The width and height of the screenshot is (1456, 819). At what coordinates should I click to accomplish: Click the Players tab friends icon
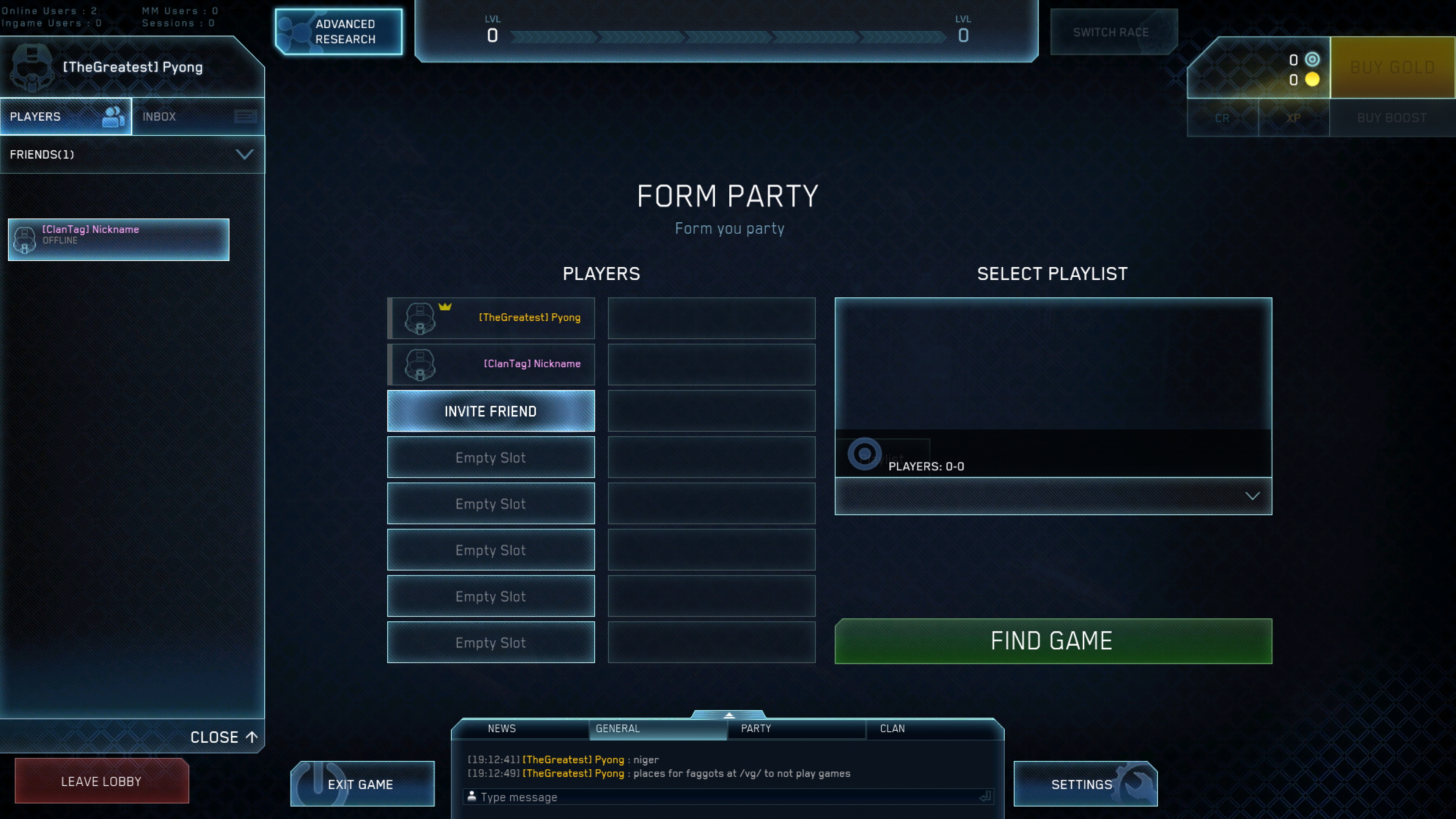[113, 116]
